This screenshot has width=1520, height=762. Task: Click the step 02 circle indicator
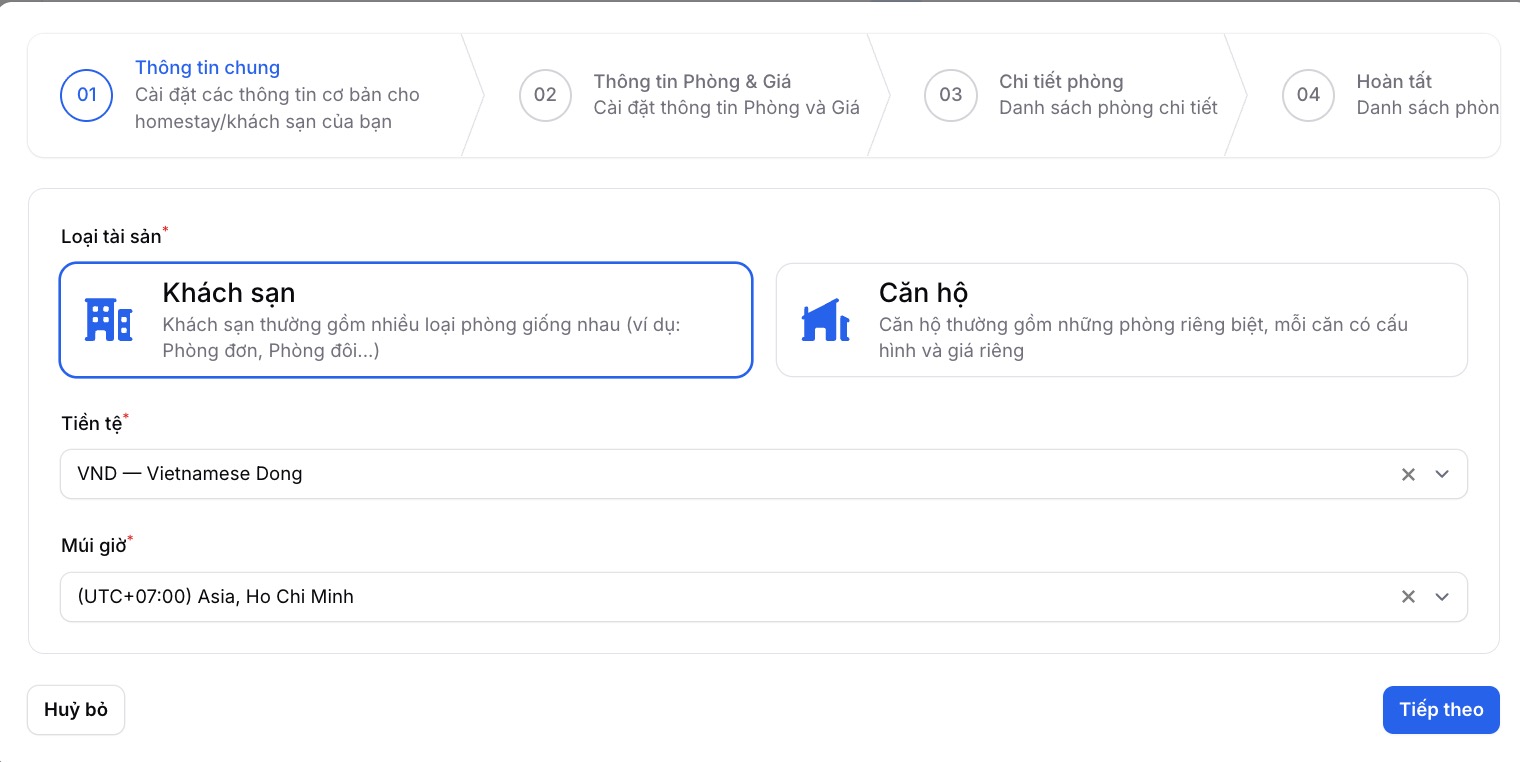545,95
